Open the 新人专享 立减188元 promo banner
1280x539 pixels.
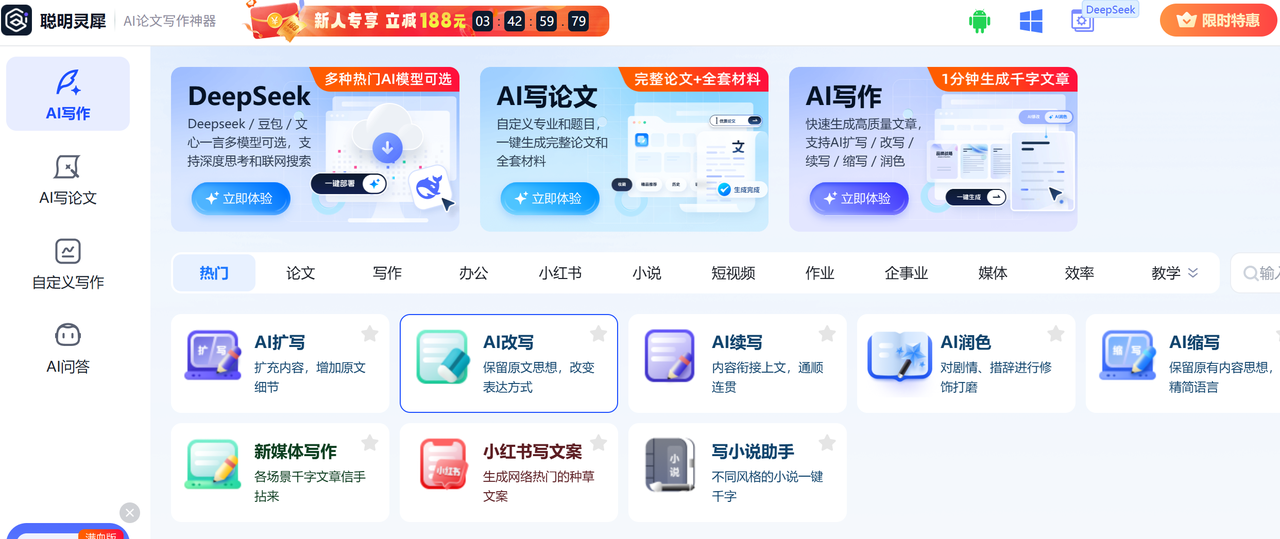(428, 21)
